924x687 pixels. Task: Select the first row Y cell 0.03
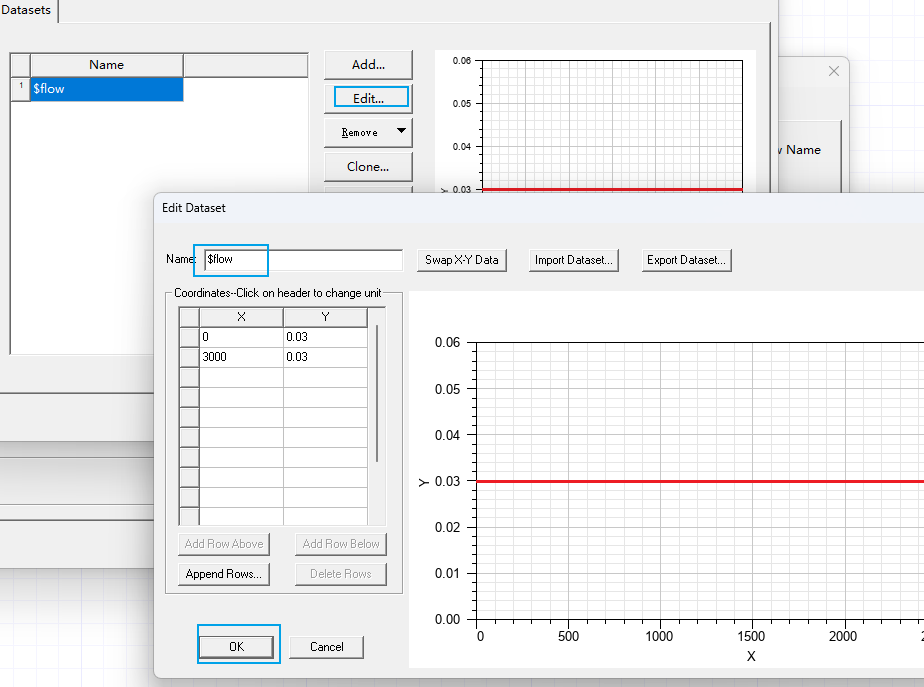325,337
